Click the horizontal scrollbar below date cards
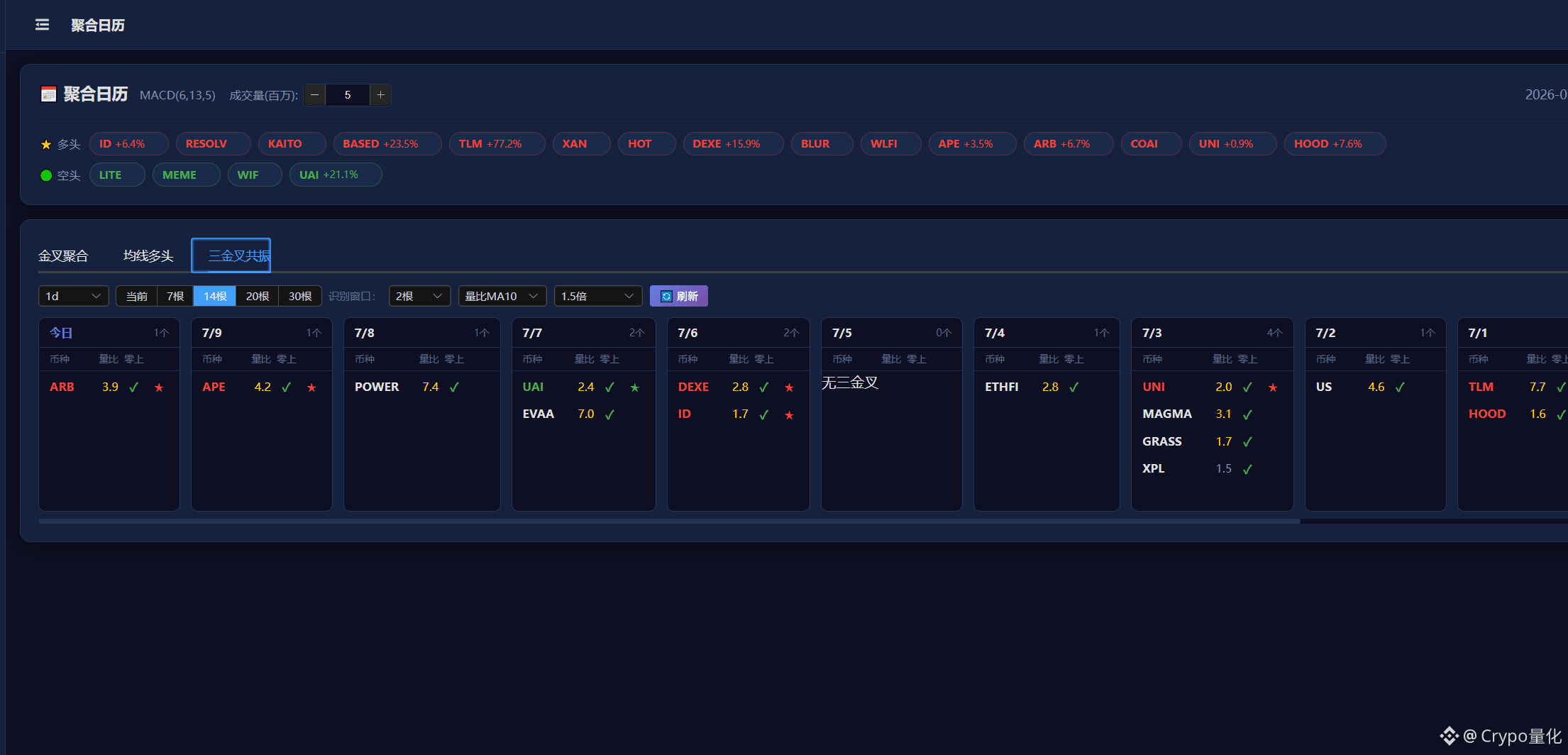 [x=669, y=521]
